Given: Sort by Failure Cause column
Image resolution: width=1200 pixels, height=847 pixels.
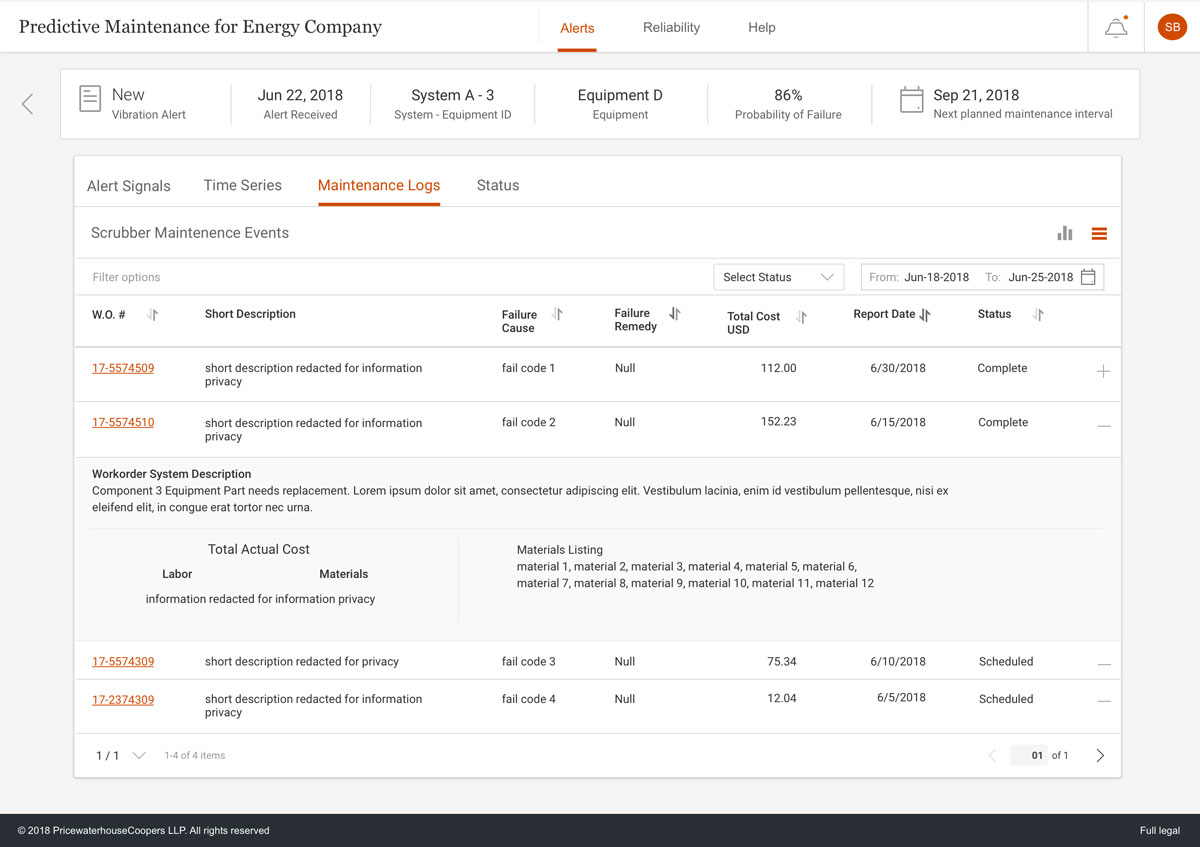Looking at the screenshot, I should point(557,314).
